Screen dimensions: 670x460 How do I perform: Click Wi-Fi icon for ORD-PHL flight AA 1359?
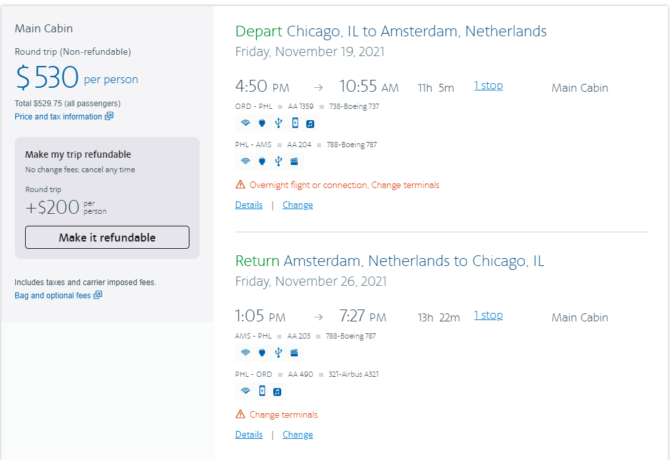pos(245,123)
